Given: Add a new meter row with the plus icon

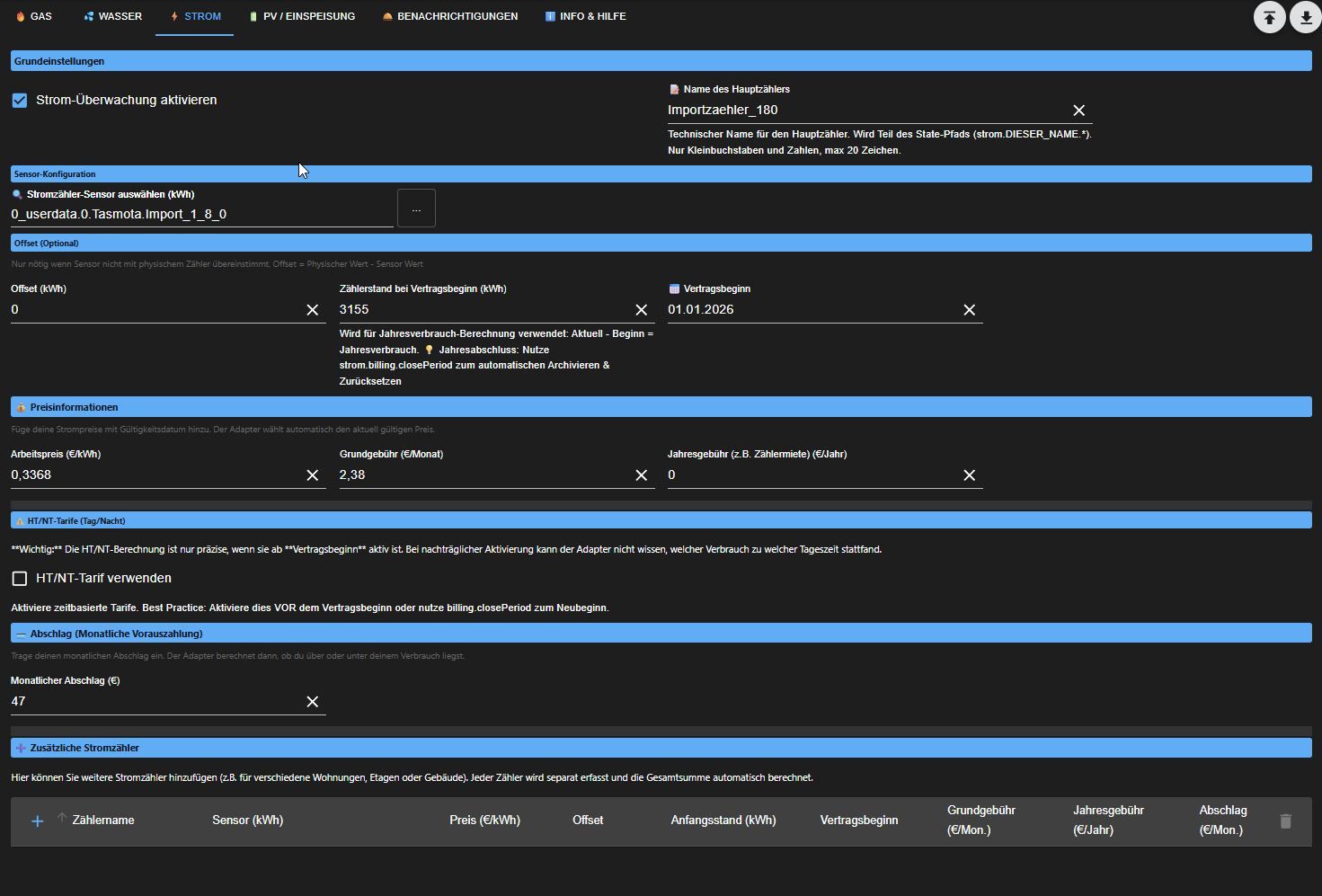Looking at the screenshot, I should pos(38,821).
